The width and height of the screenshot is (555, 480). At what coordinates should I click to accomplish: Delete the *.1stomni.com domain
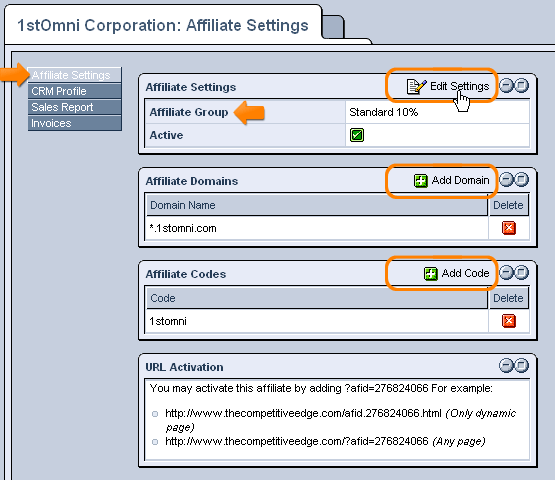(509, 228)
